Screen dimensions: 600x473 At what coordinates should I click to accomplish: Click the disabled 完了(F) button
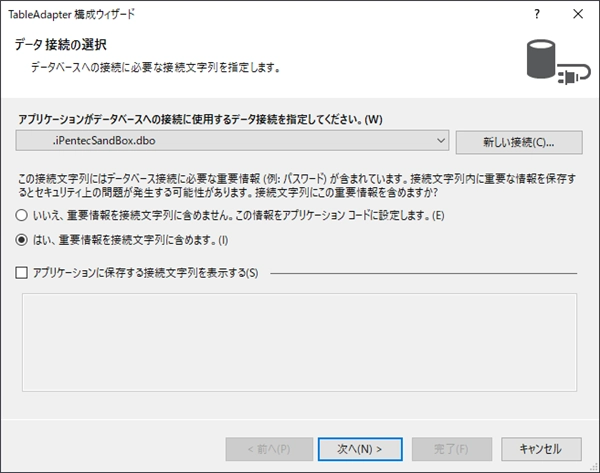[452, 449]
